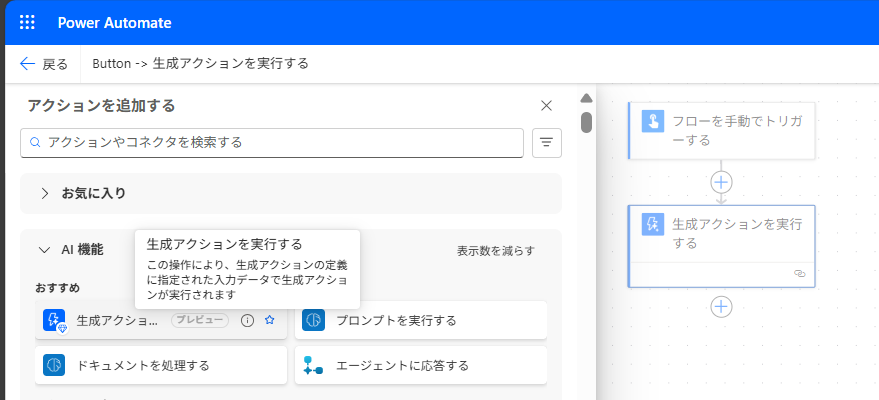879x400 pixels.
Task: Click plus button between trigger and action
Action: pos(721,182)
